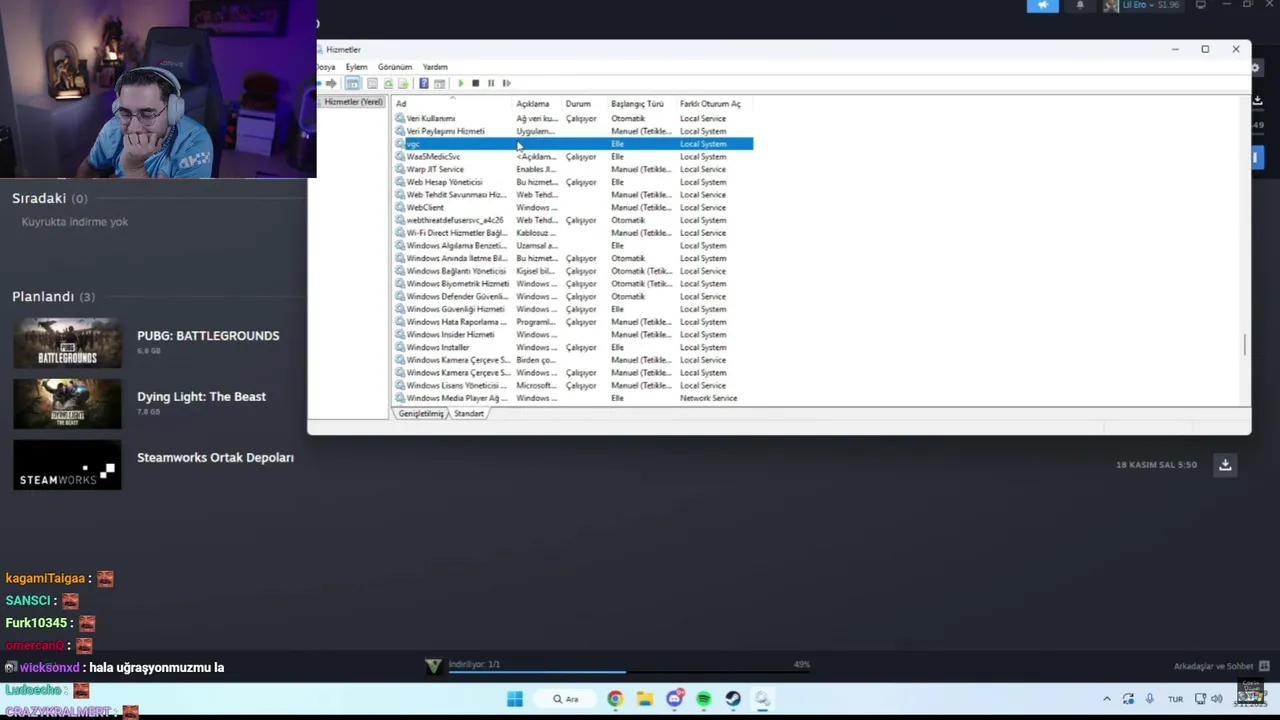Open Steam Big Picture mode icon
This screenshot has height=720, width=1280.
[x=1201, y=5]
